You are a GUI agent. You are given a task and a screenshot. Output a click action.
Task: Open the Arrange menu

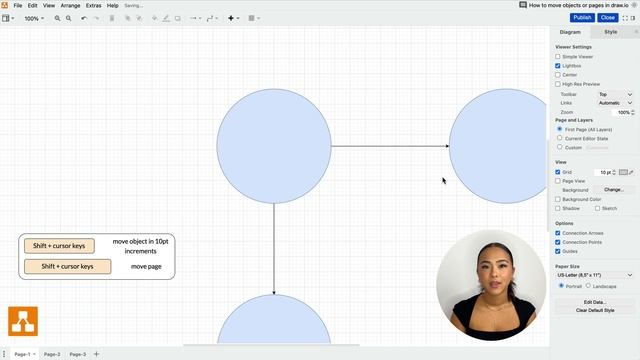coord(70,6)
